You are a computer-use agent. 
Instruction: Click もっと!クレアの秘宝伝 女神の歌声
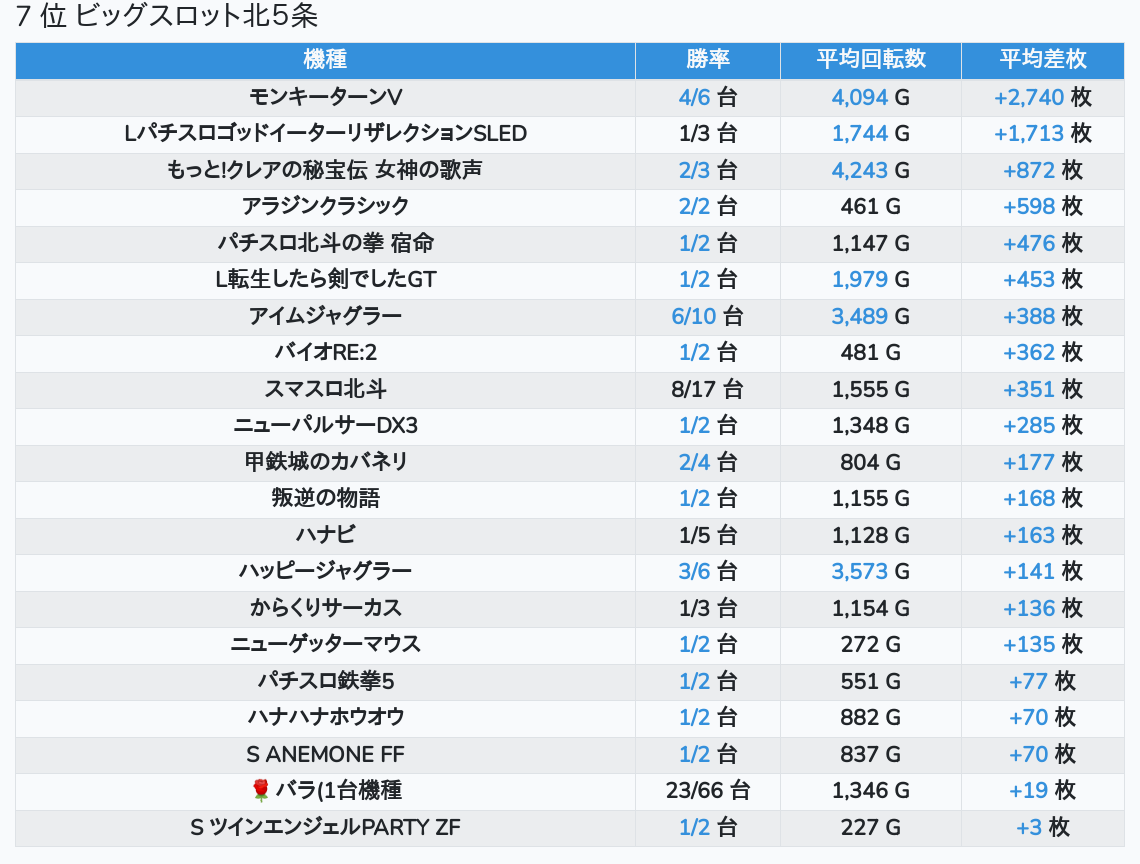click(325, 170)
